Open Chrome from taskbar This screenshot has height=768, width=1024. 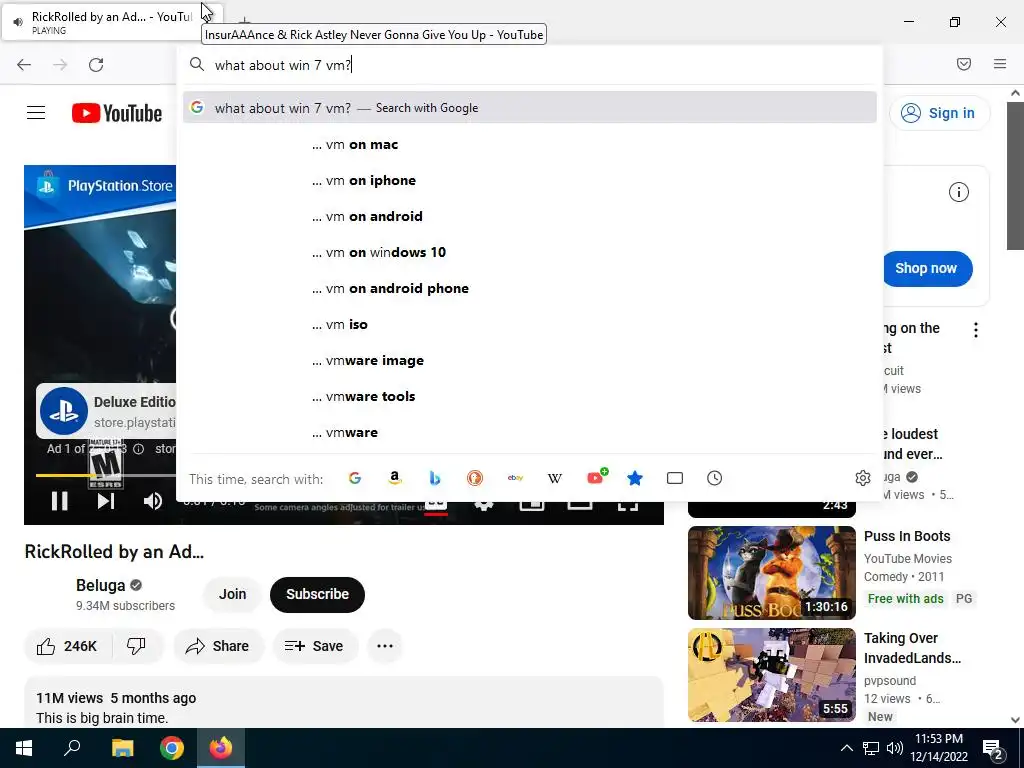172,748
